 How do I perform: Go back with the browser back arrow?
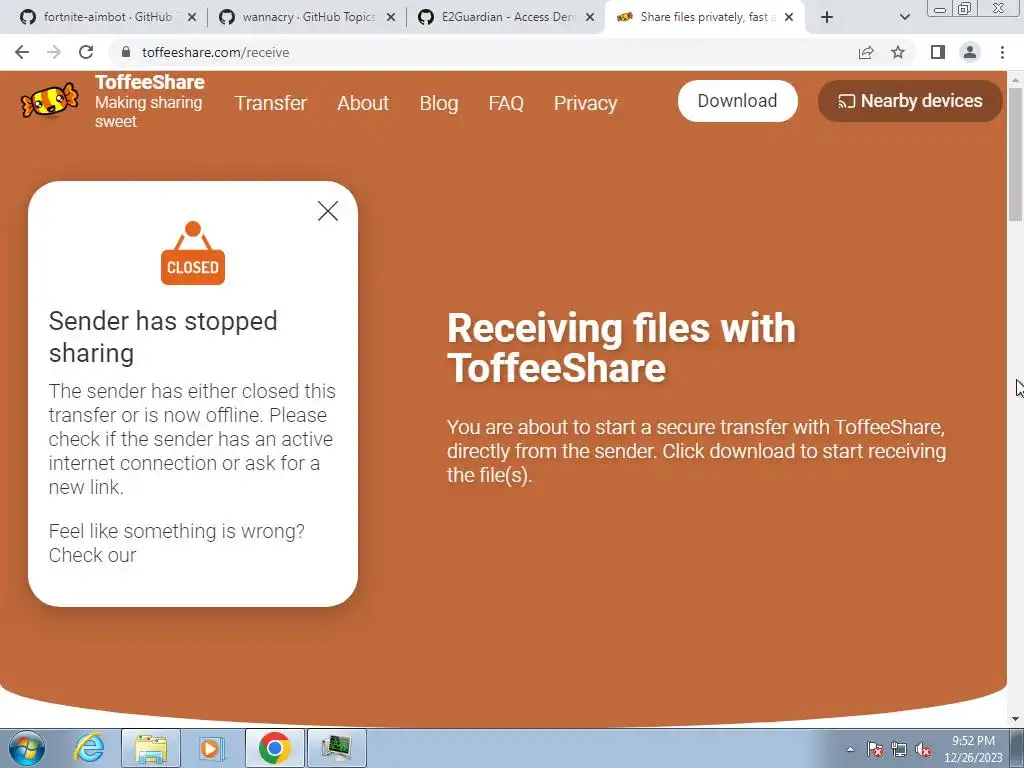22,52
